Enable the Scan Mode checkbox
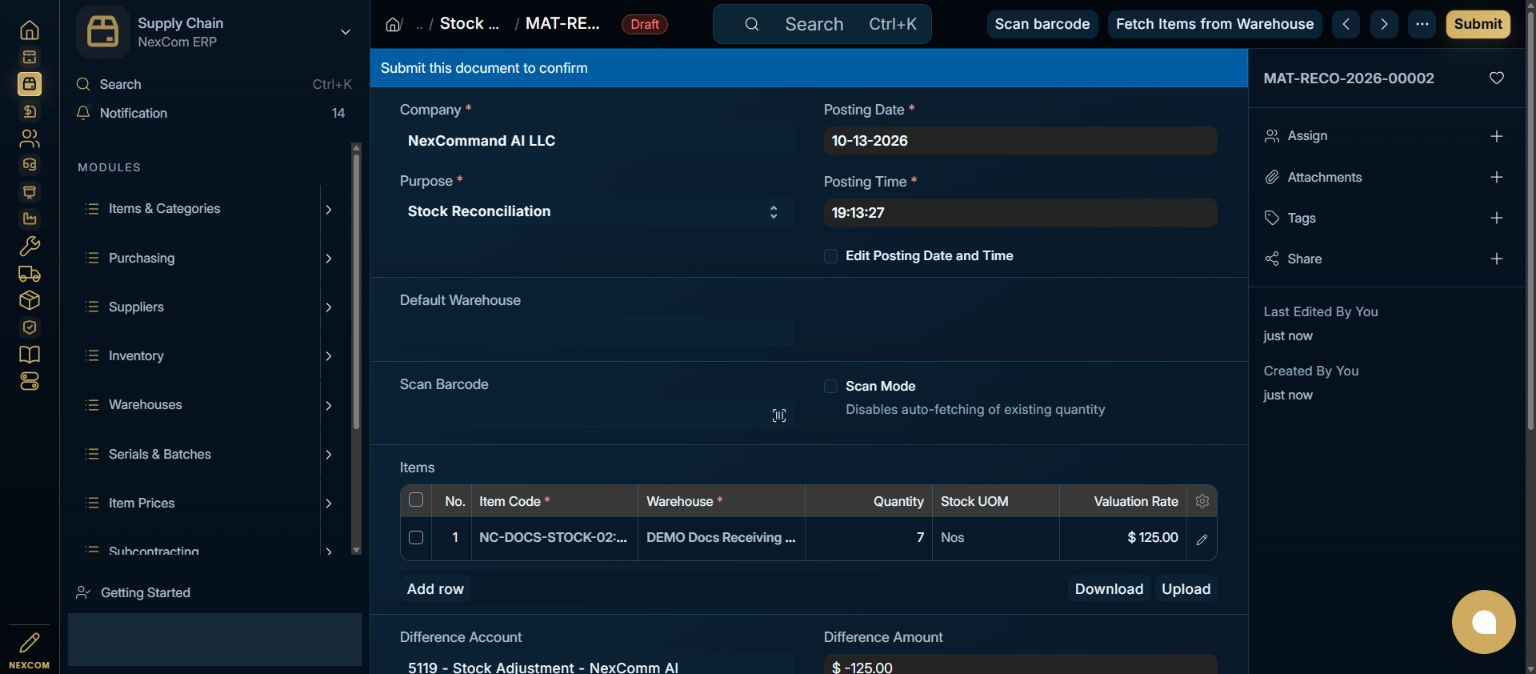Viewport: 1536px width, 674px height. [831, 386]
